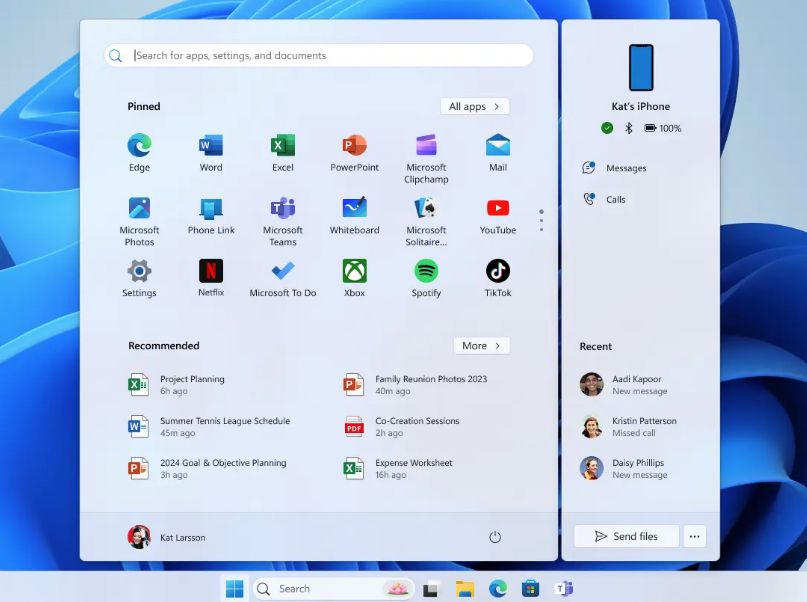807x602 pixels.
Task: View Kristin Patterson's missed call
Action: coord(628,427)
